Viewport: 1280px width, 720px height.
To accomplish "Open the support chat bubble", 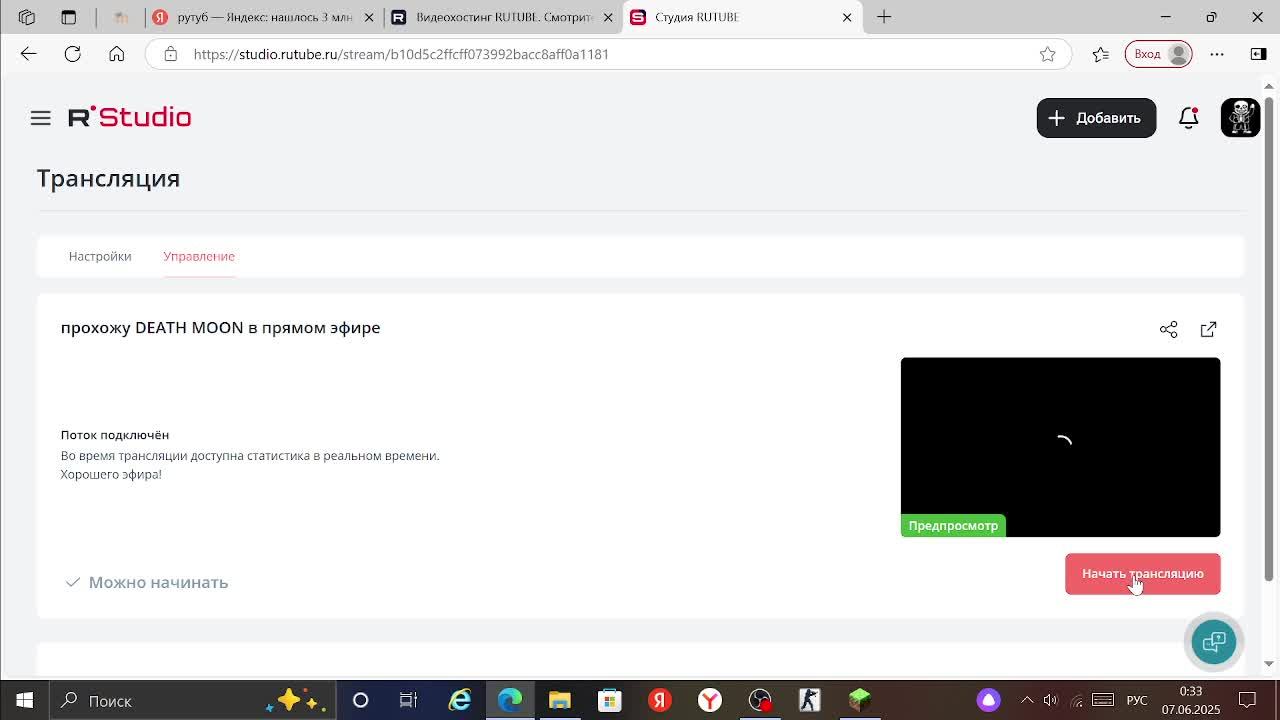I will point(1213,642).
